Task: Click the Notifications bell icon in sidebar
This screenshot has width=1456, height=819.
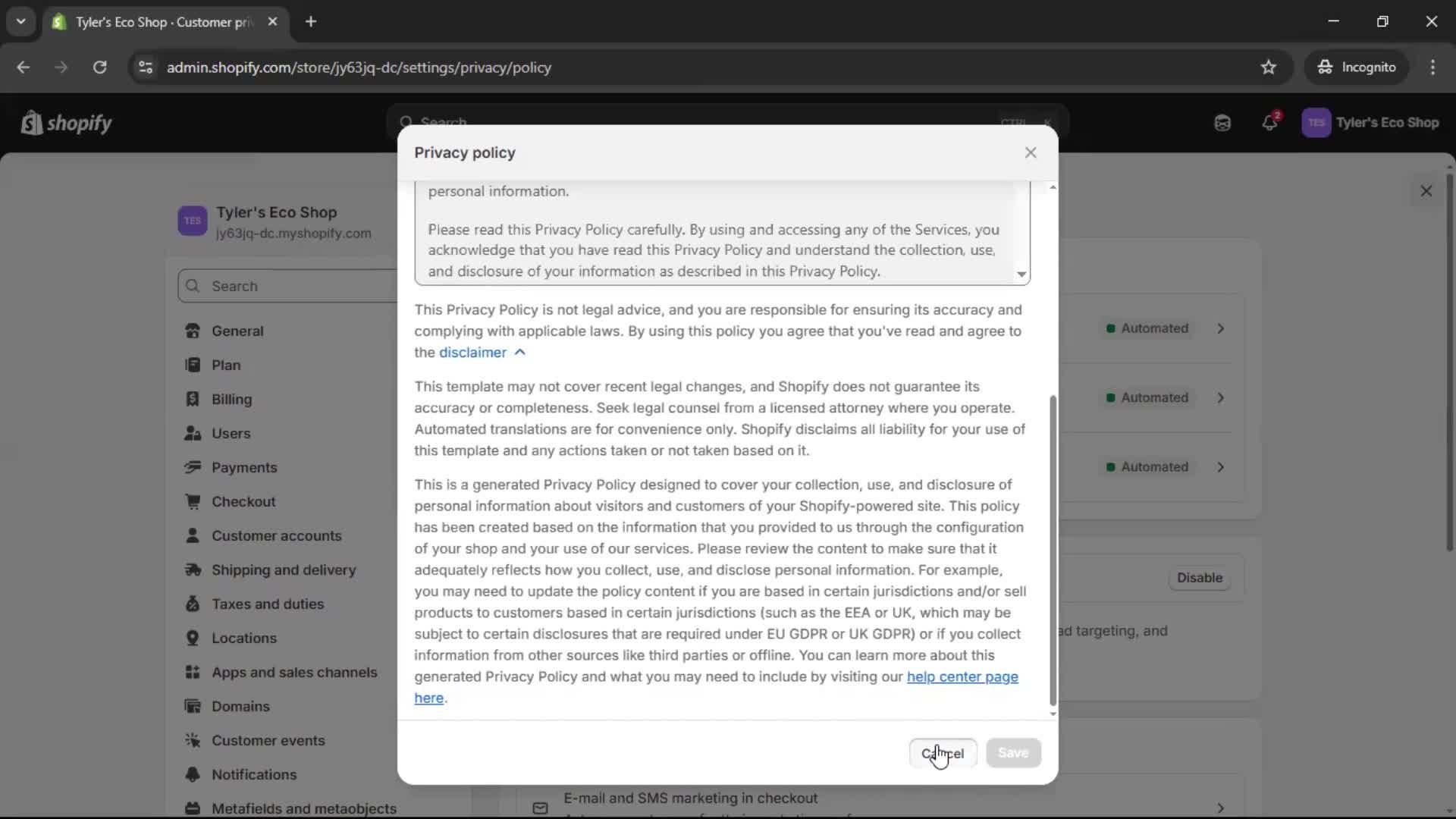Action: point(193,774)
